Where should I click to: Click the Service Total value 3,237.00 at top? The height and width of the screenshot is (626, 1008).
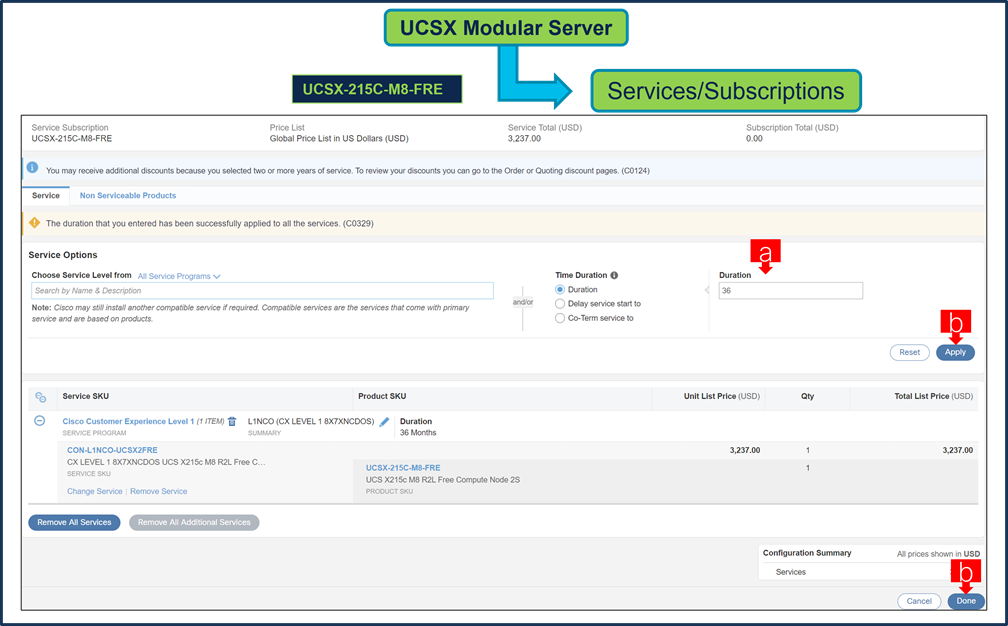[524, 139]
